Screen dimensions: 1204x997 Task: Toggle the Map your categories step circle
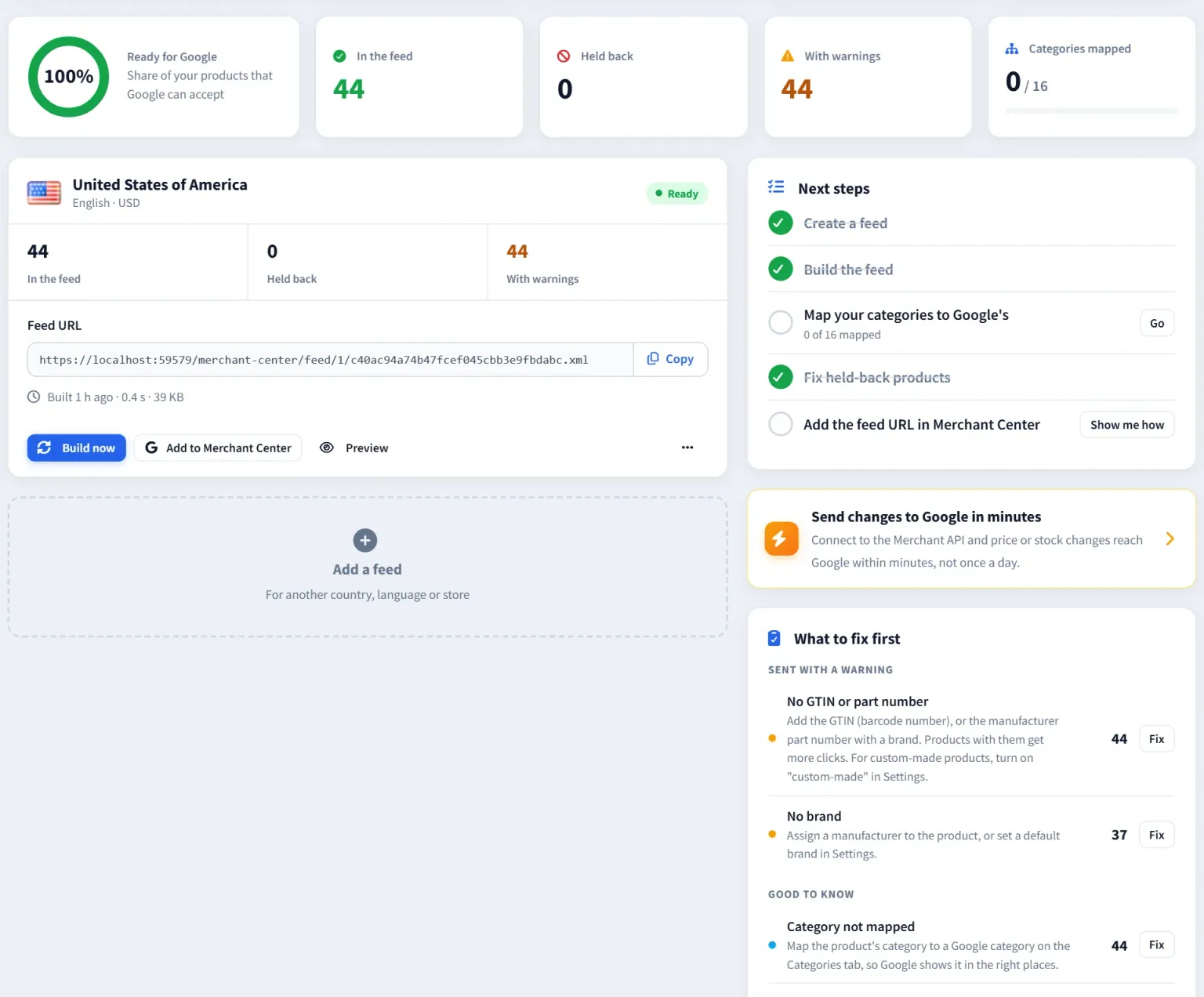781,322
